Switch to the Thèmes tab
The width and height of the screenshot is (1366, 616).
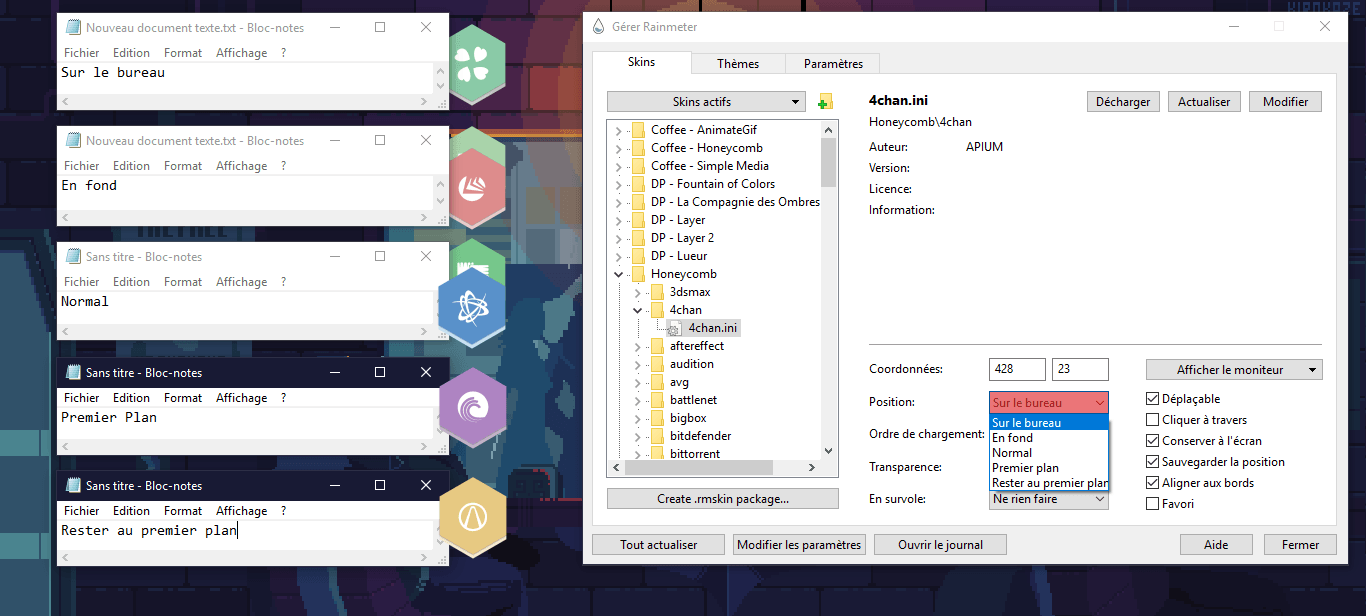pos(738,64)
